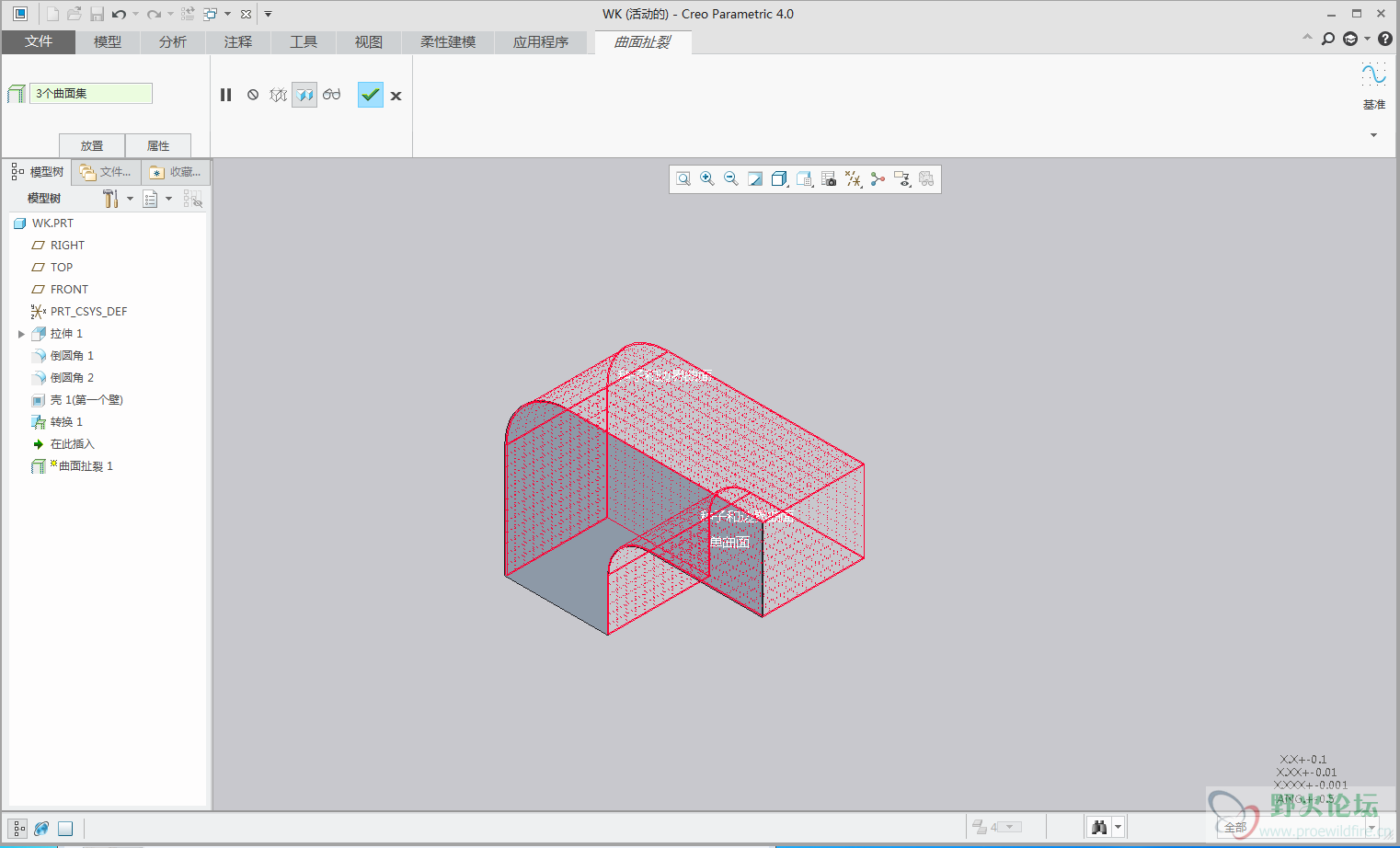Click the model tree filter icon
This screenshot has width=1400, height=848.
(x=192, y=199)
